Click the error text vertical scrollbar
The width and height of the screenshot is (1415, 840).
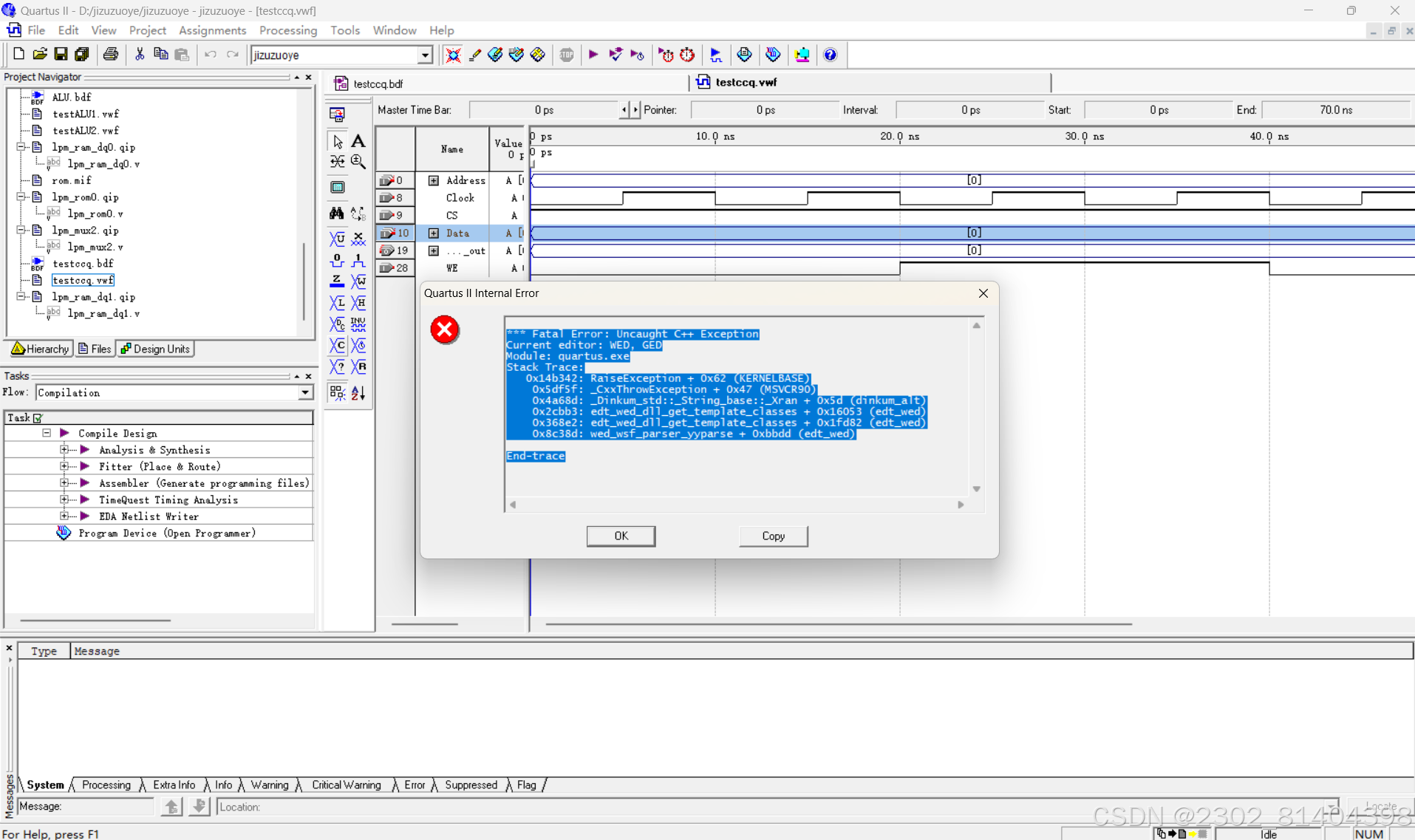[976, 407]
